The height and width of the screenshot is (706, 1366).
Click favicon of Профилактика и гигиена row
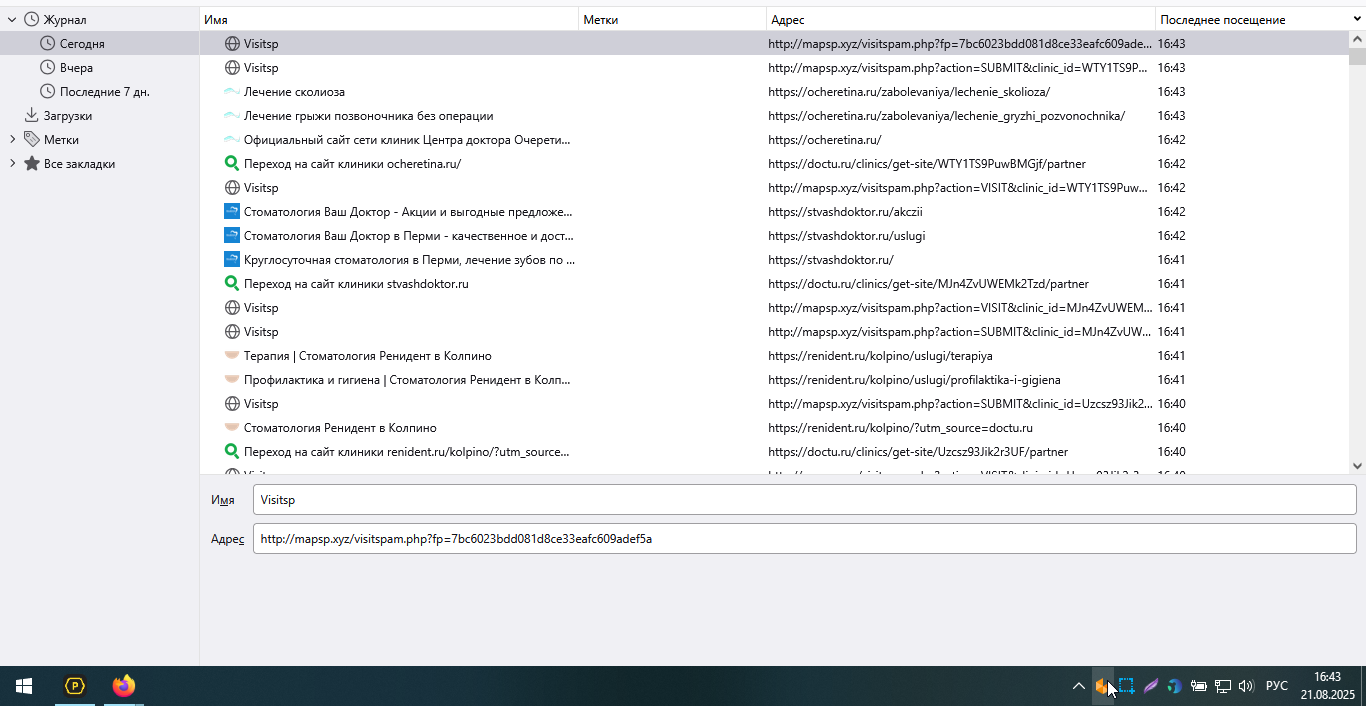232,379
